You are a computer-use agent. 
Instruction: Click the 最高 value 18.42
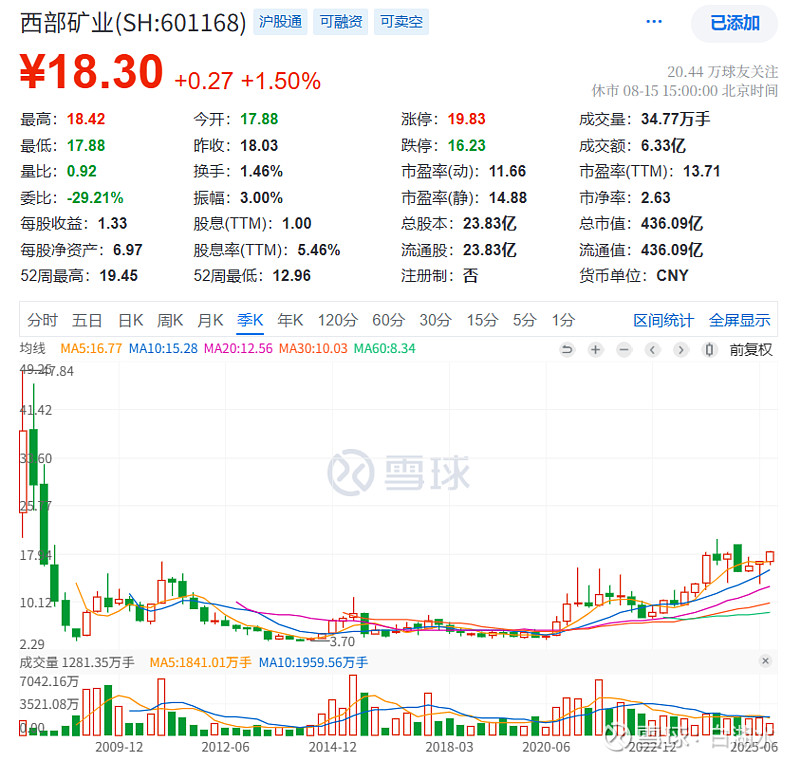pos(86,119)
